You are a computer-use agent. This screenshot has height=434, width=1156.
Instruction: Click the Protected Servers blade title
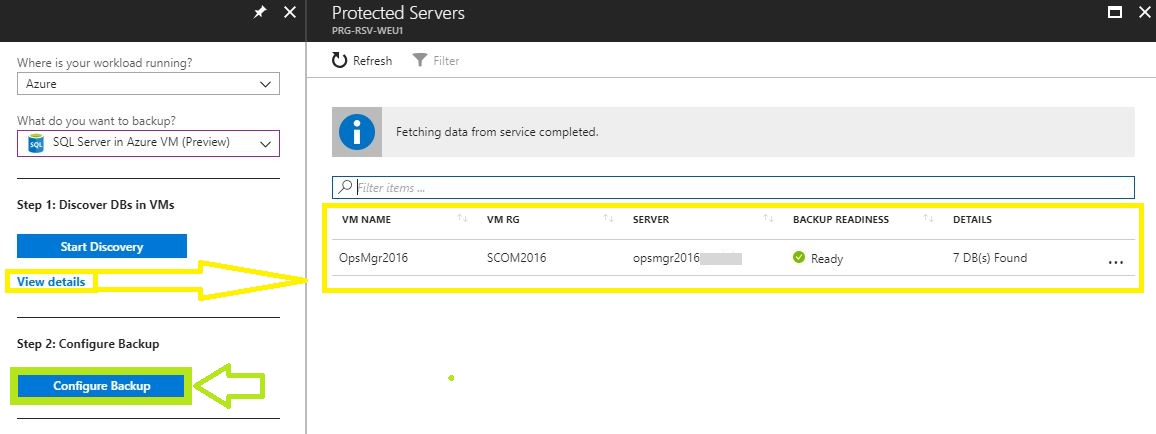coord(398,13)
